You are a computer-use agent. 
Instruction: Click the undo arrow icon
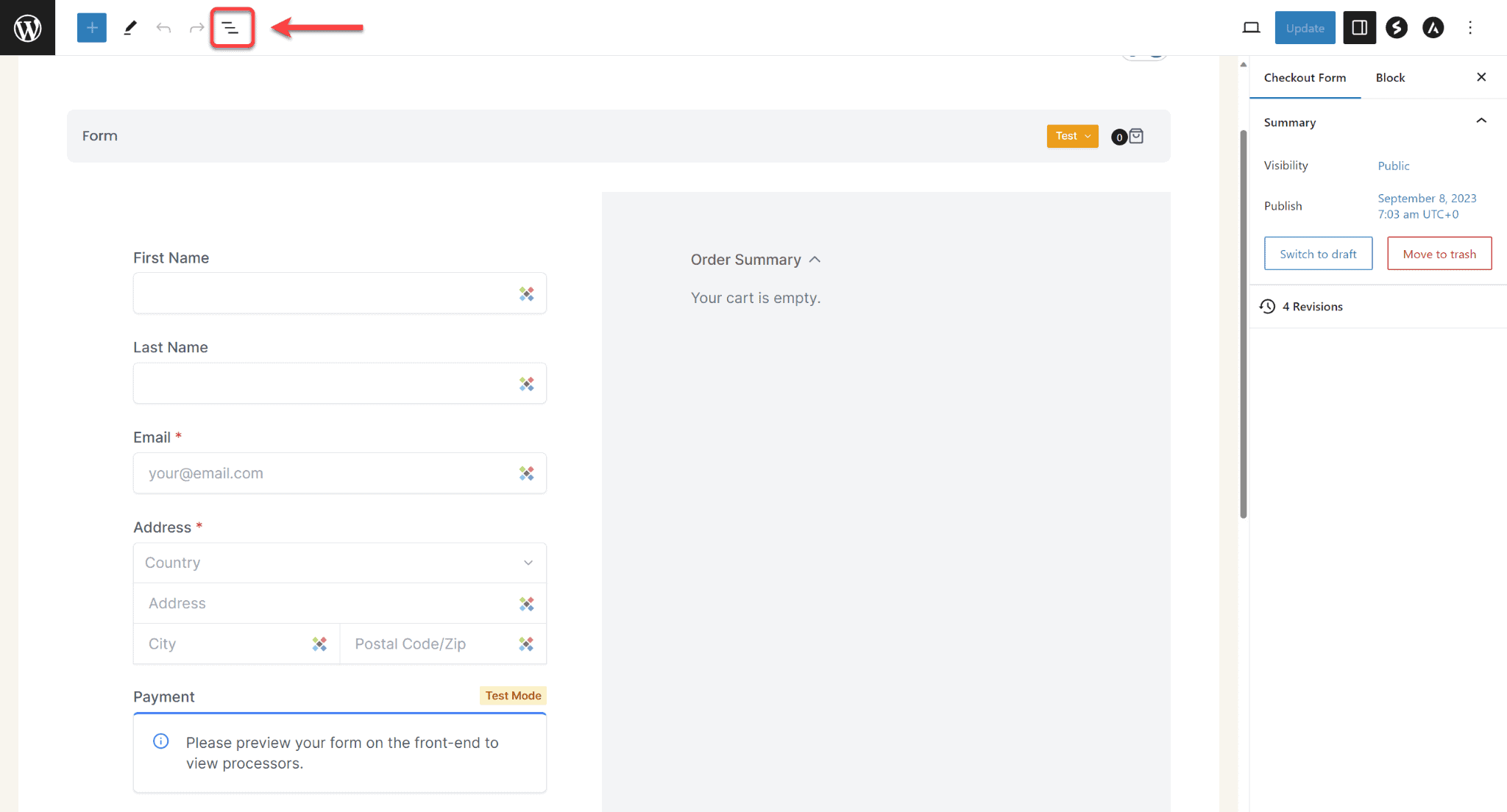pos(163,27)
